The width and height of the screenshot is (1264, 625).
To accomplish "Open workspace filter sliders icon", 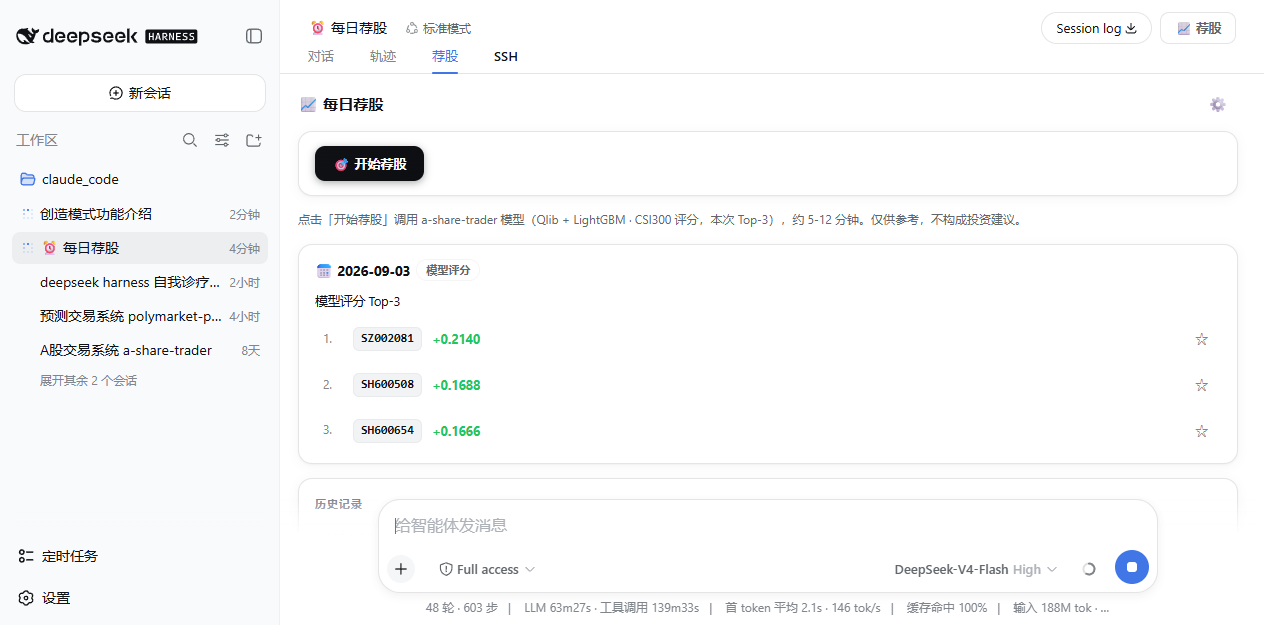I will (x=222, y=141).
